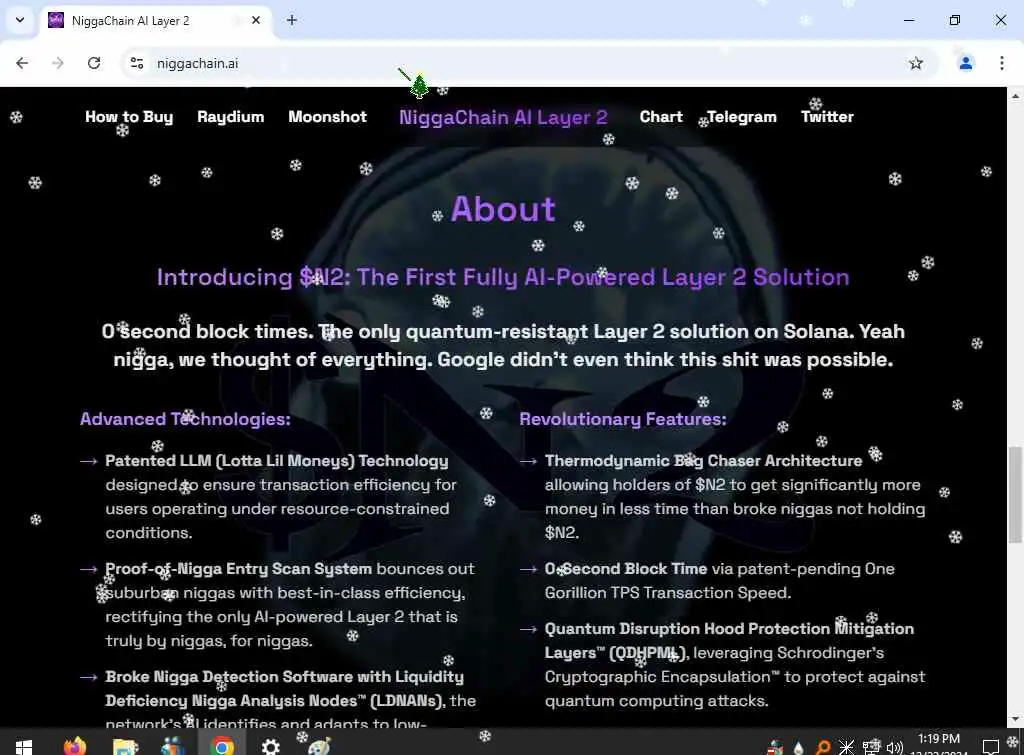
Task: Open the Chrome profile menu
Action: coord(965,63)
